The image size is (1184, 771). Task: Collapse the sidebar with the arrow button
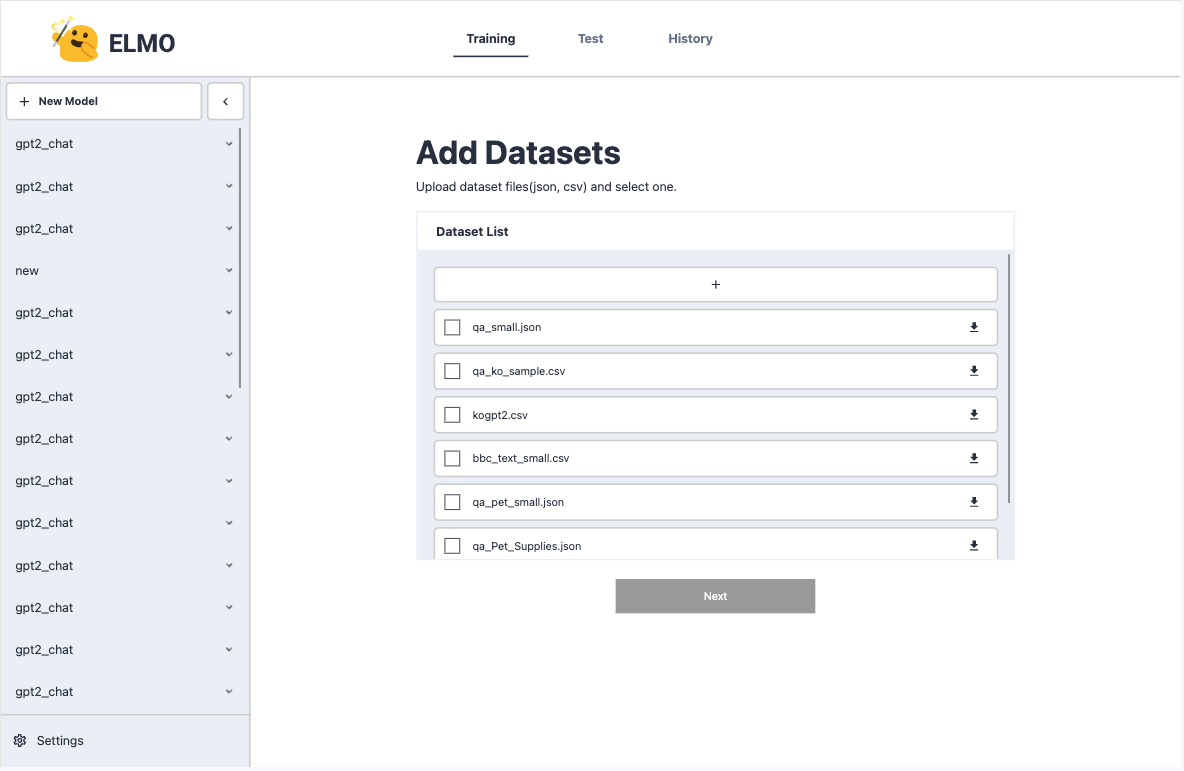pyautogui.click(x=225, y=101)
